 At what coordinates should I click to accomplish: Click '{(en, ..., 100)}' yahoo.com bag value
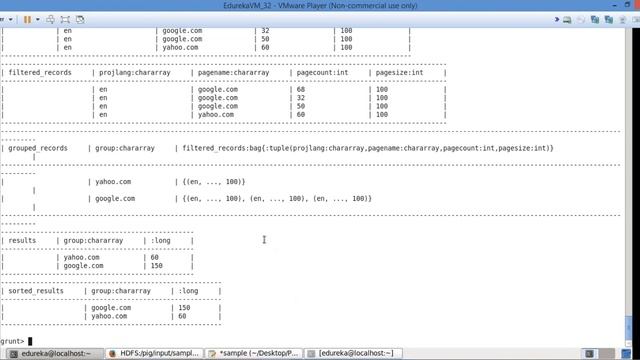[214, 182]
